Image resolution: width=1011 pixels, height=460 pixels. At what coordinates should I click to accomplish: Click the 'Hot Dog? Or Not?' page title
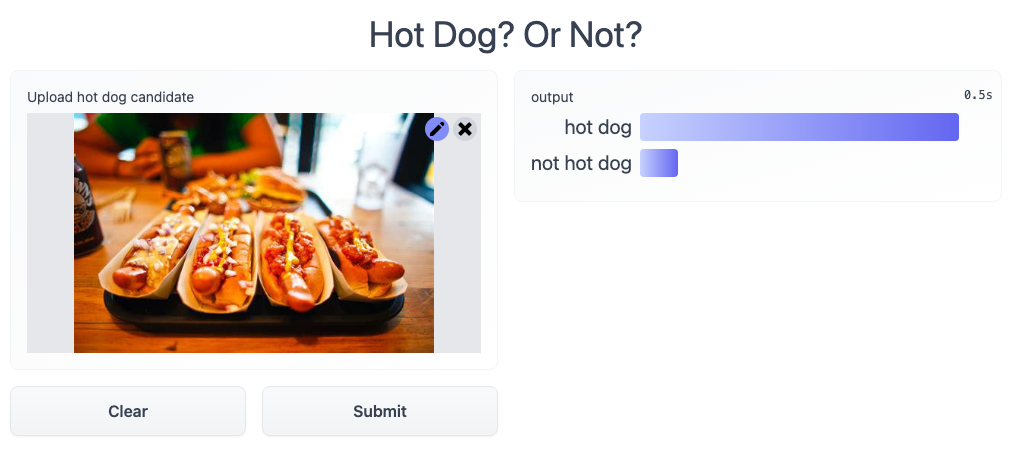tap(506, 35)
